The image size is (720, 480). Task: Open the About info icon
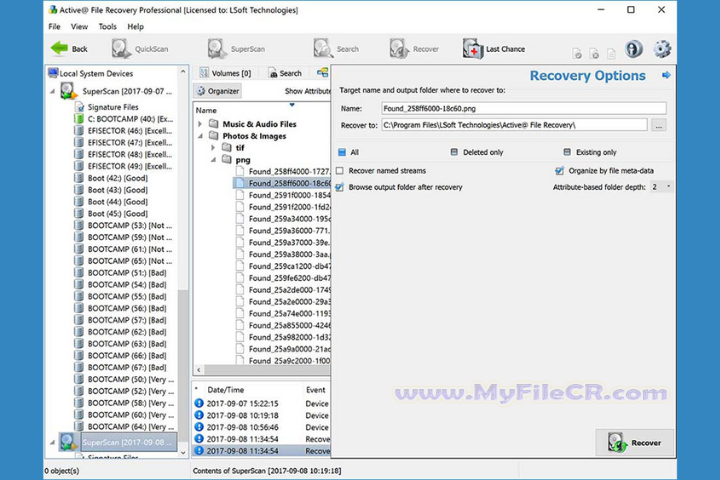click(x=634, y=49)
